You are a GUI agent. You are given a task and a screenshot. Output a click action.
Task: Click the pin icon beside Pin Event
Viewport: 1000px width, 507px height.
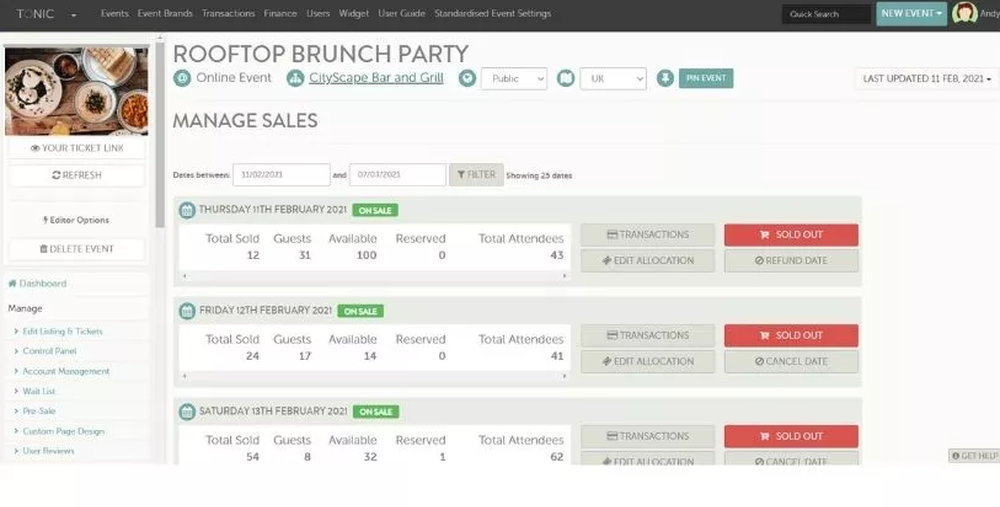click(x=665, y=78)
